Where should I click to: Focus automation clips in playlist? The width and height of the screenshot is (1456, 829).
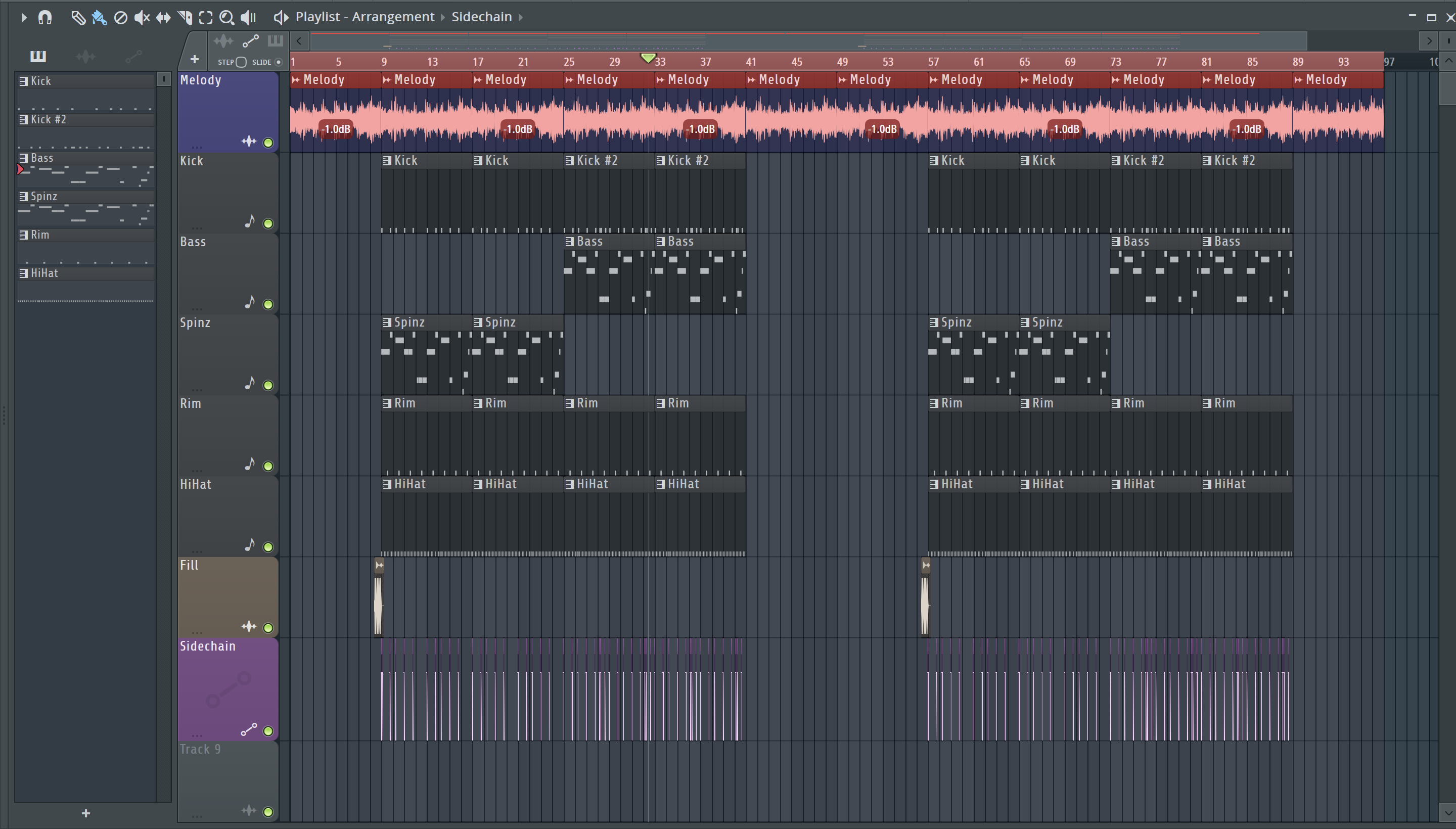pyautogui.click(x=251, y=41)
